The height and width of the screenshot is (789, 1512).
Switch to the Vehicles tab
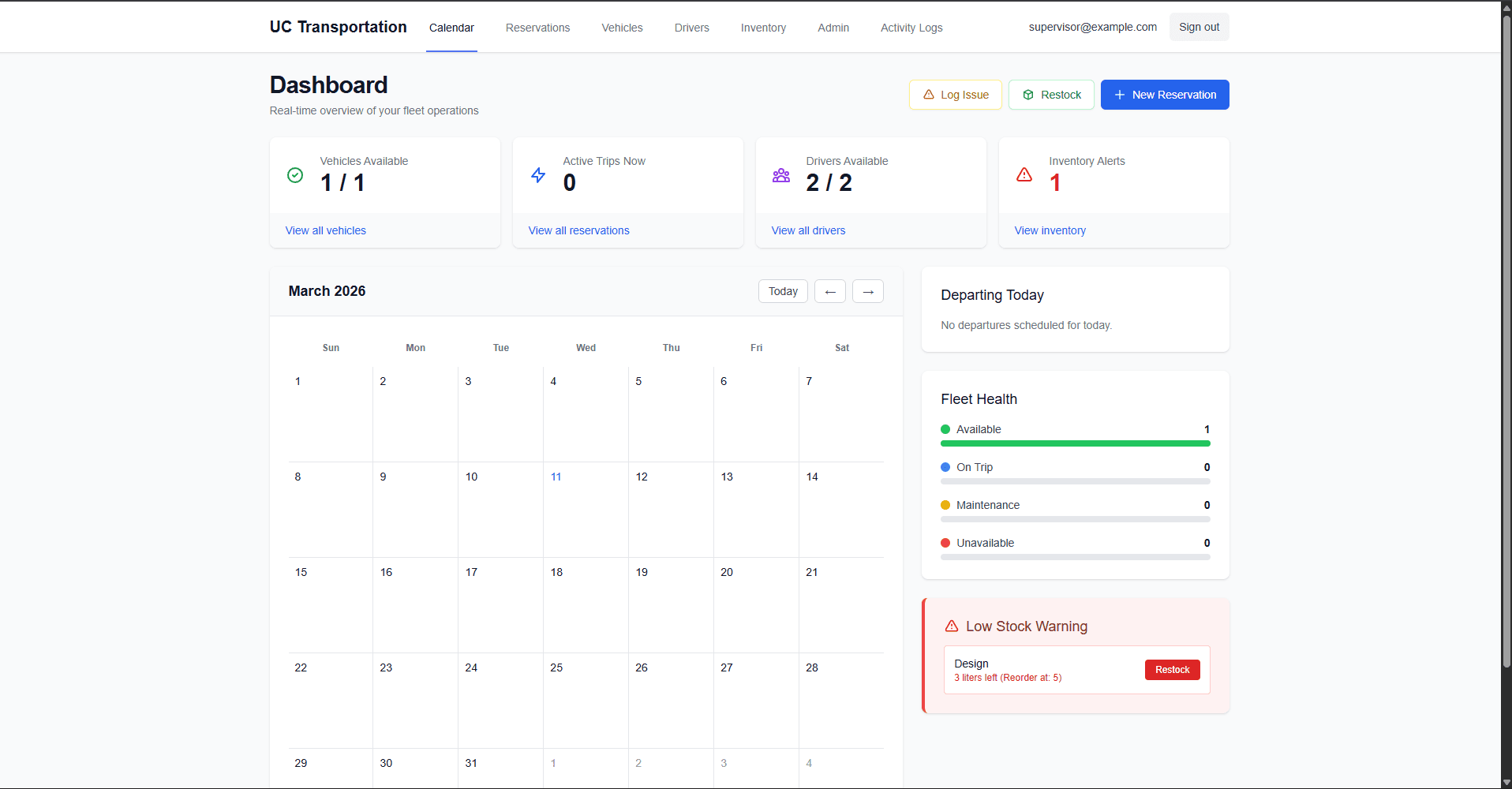[622, 28]
